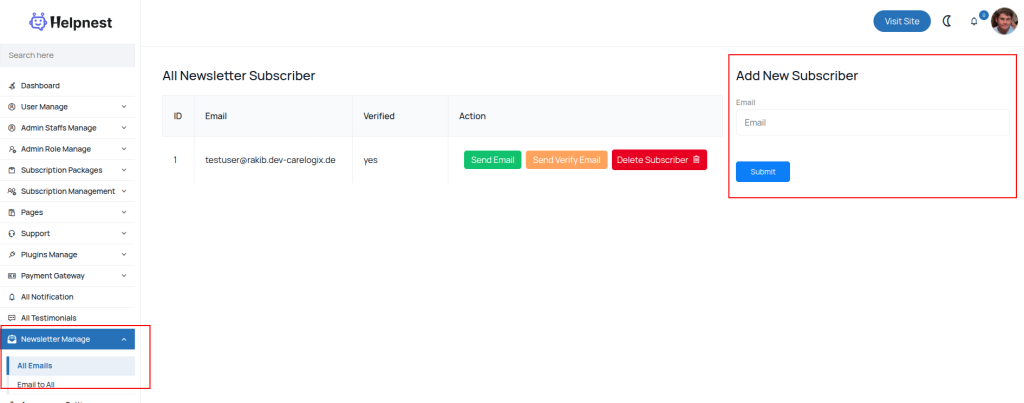Focus the new subscriber Email field

(872, 123)
